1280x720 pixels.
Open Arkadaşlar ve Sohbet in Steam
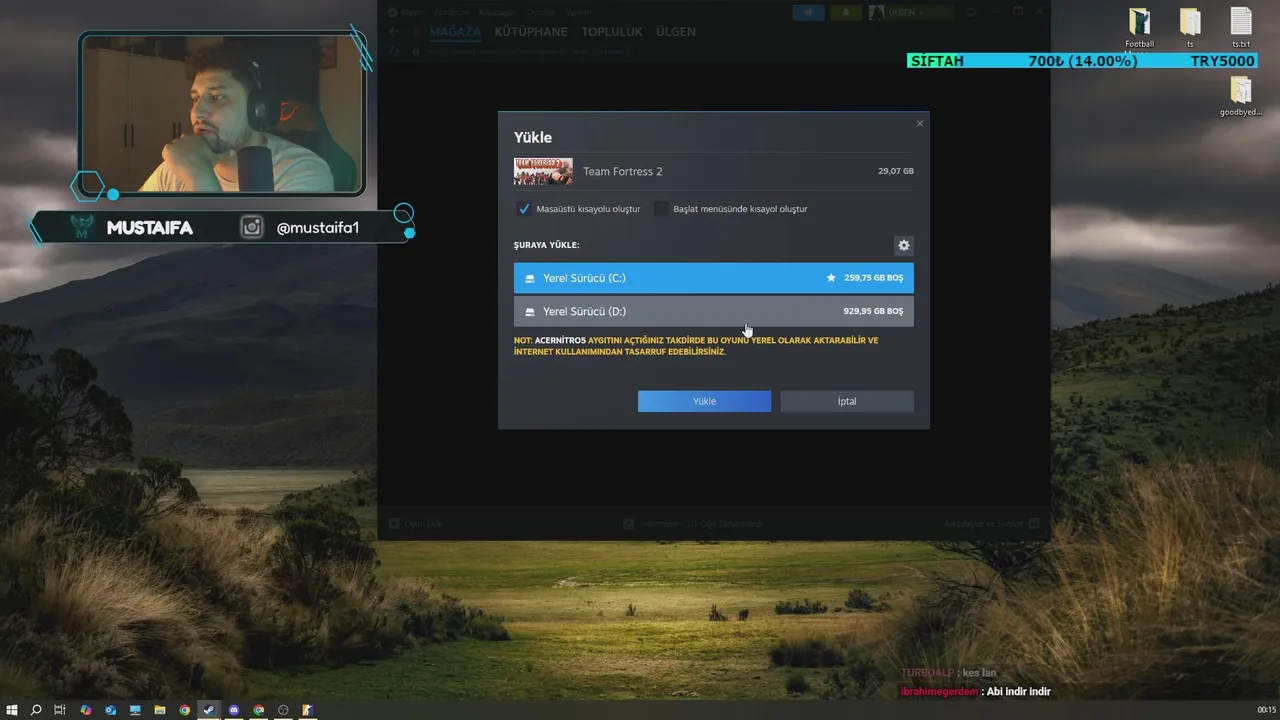[992, 523]
